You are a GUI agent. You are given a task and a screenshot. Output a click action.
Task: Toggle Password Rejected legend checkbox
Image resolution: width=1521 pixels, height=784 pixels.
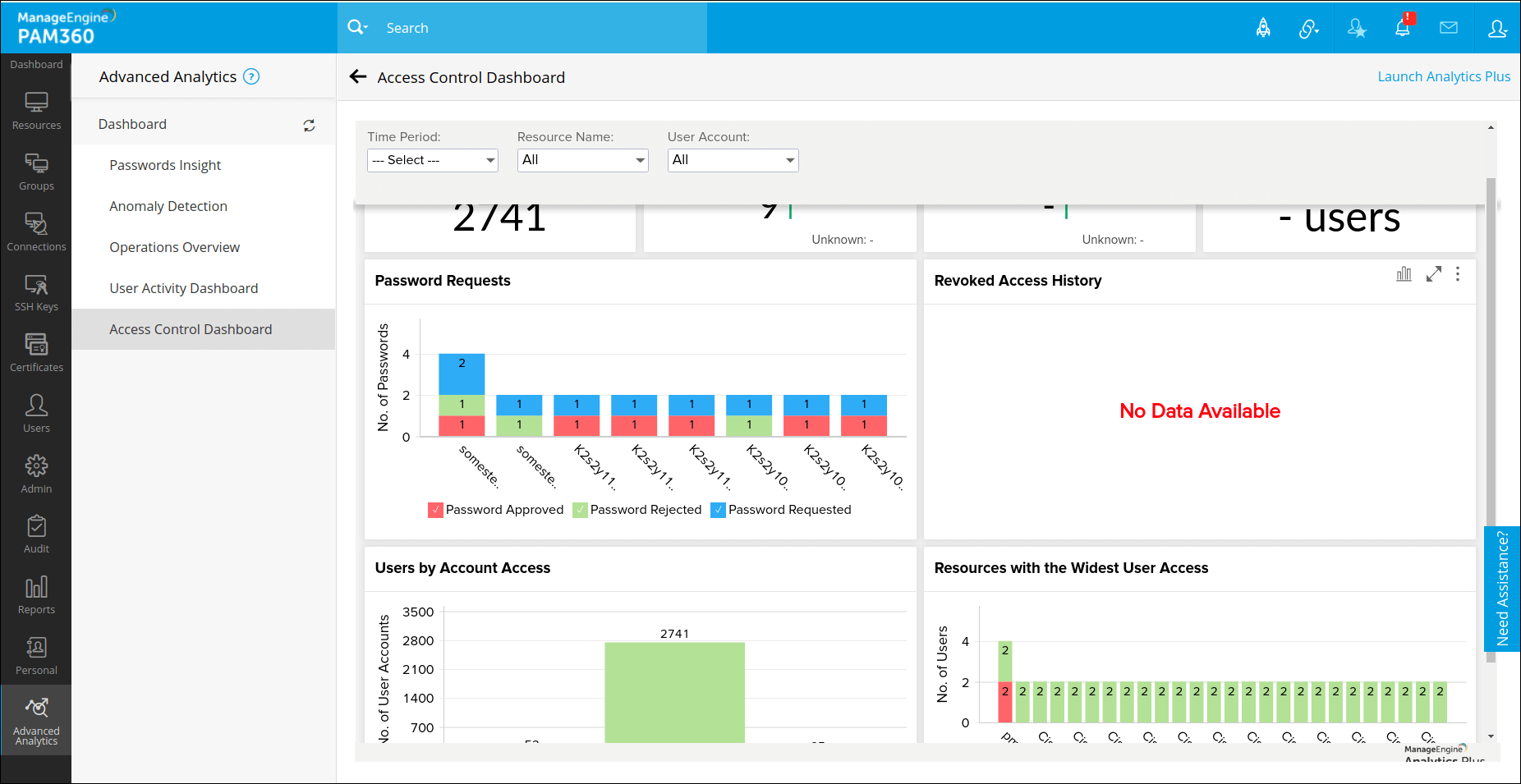580,510
